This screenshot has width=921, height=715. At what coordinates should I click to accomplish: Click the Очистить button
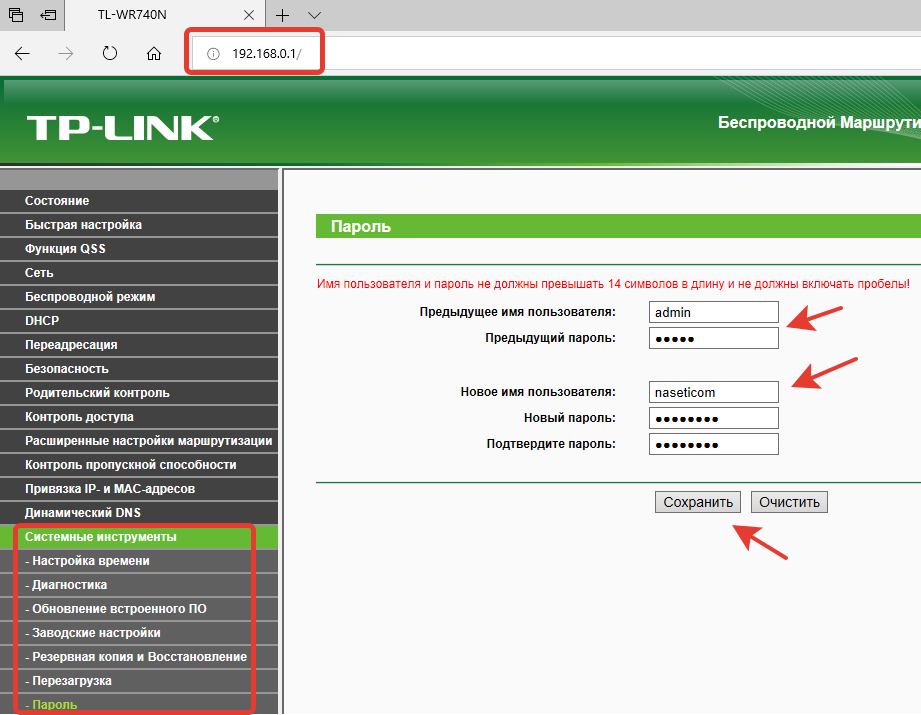coord(789,502)
